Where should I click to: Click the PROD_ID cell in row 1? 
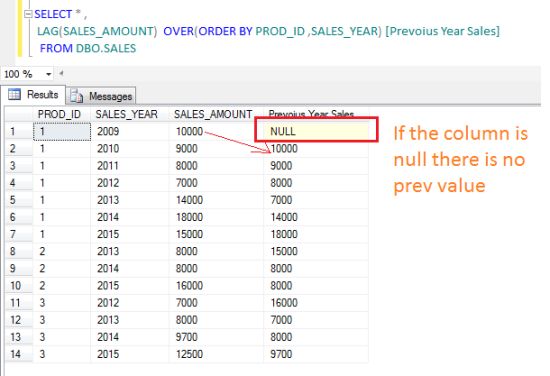[62, 132]
